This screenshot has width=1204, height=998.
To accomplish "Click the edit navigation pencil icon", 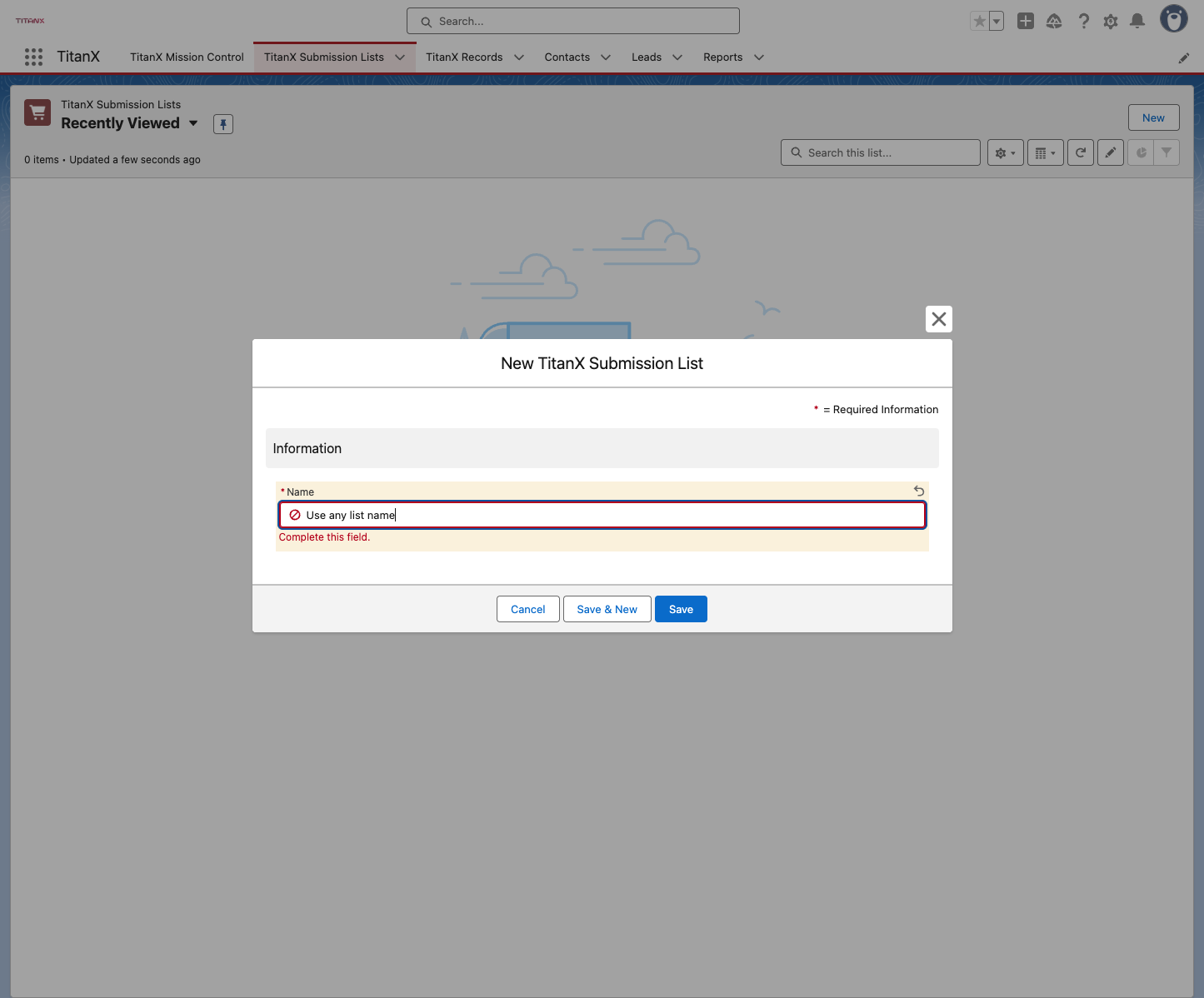I will 1184,57.
